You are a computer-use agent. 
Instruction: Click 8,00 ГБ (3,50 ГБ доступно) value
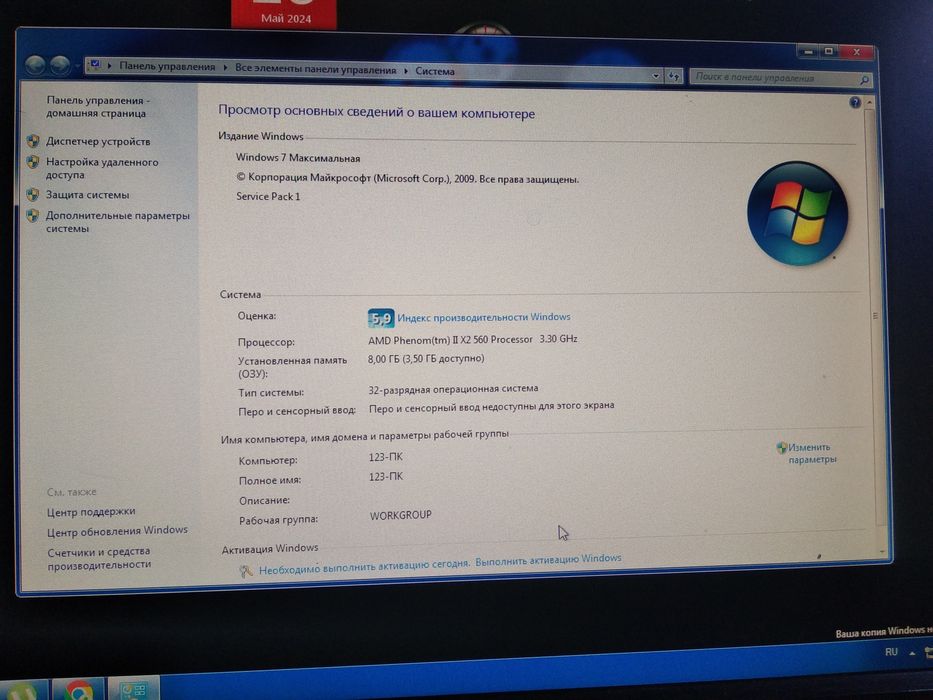[426, 359]
